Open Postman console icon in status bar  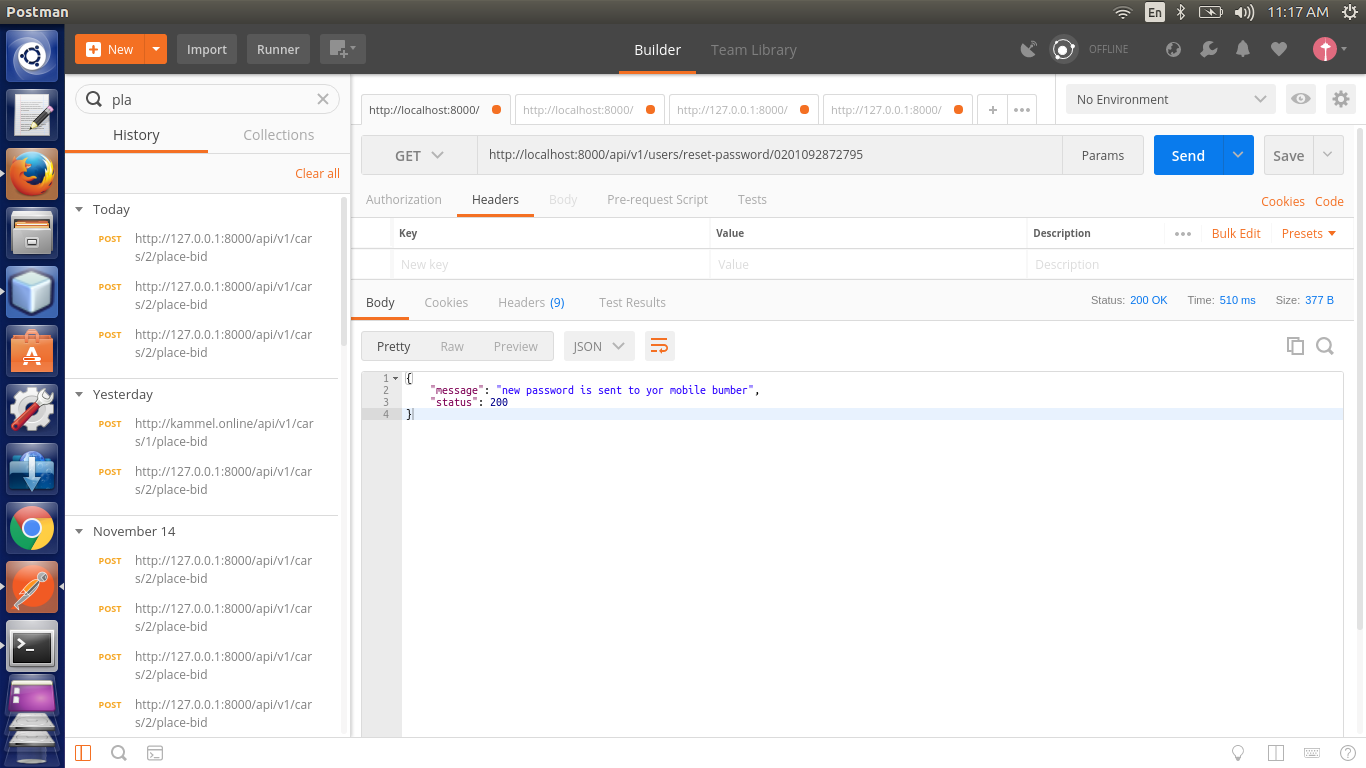(155, 753)
